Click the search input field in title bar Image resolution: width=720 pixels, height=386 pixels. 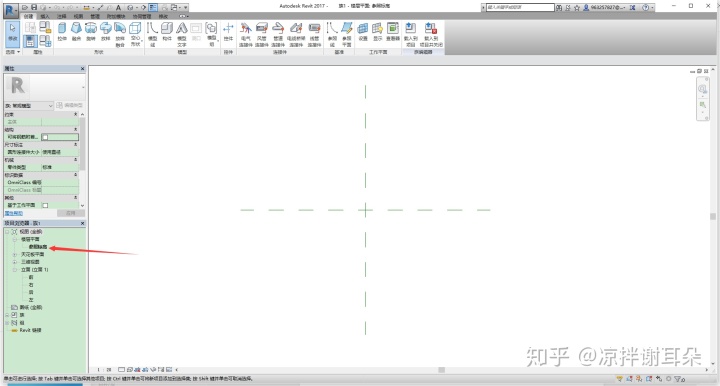click(520, 7)
